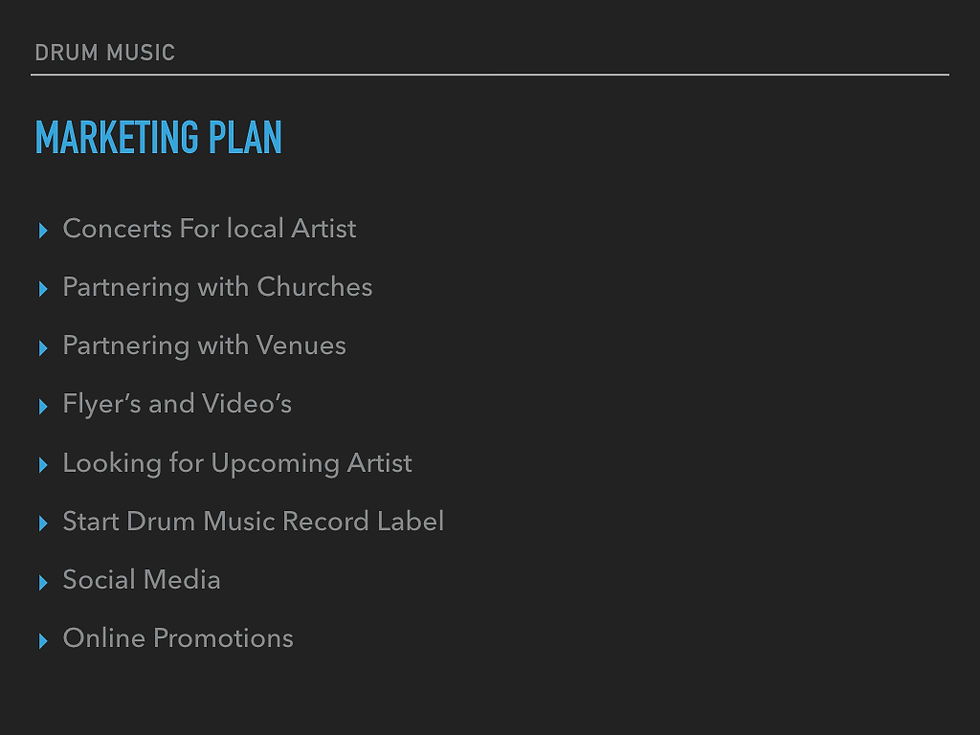
Task: Click the bullet arrow beside Looking for Upcoming Artist
Action: click(x=43, y=465)
